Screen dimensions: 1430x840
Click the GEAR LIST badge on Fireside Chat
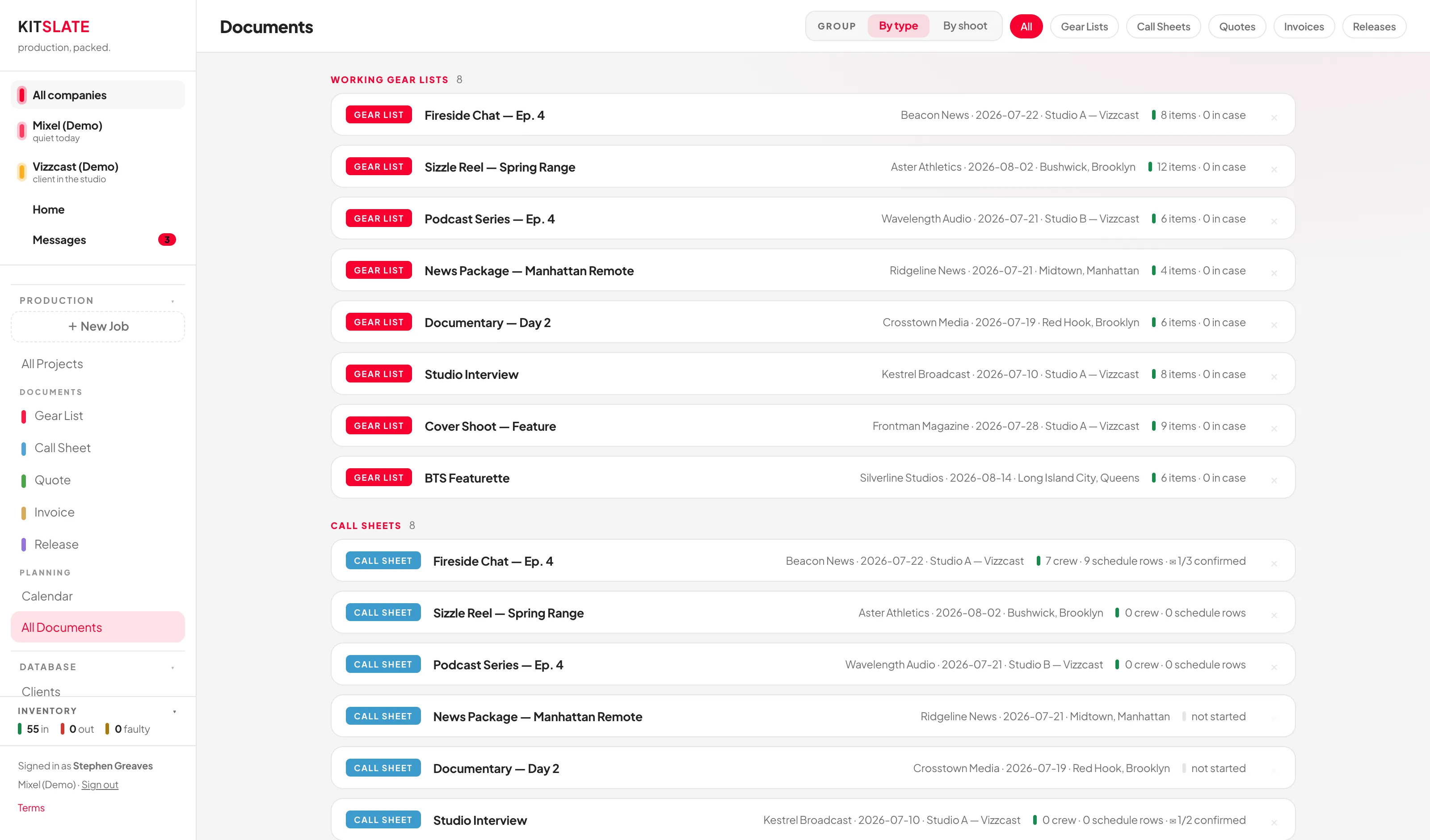click(379, 115)
